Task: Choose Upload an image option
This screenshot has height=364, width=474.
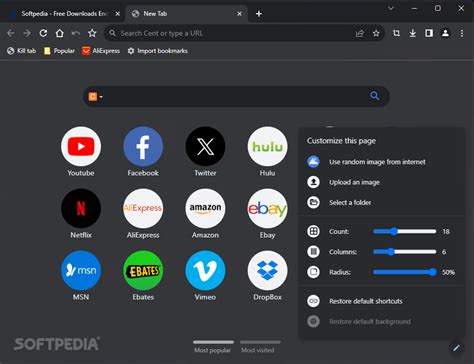Action: tap(381, 182)
